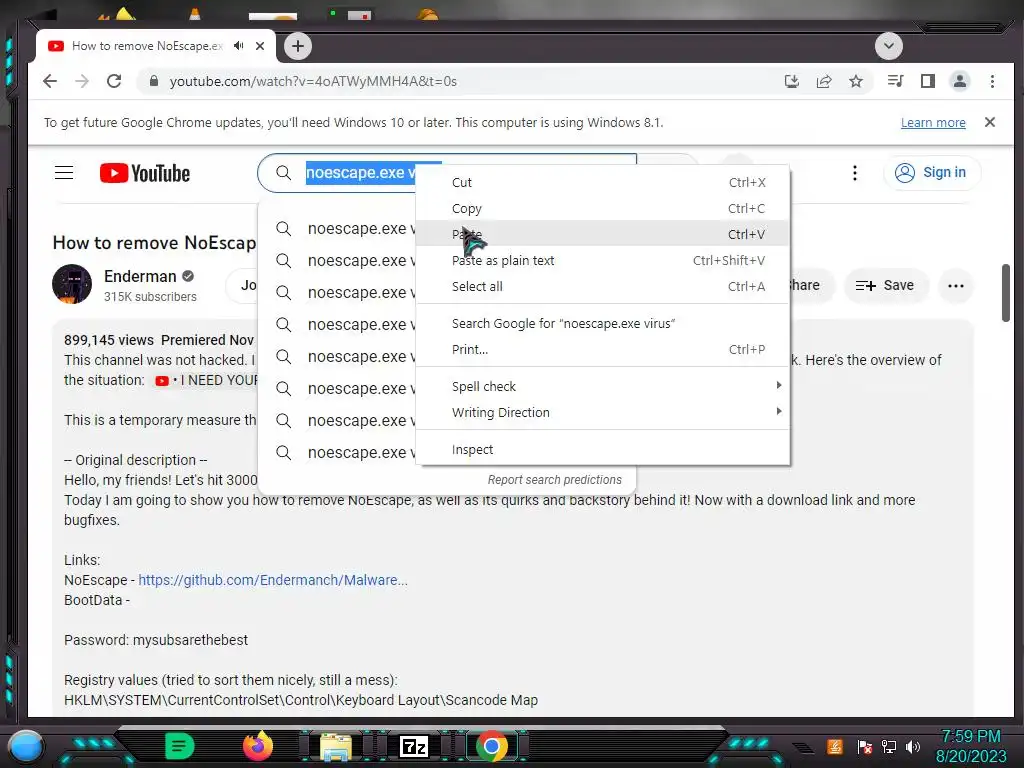Choose Print... in the context menu
Viewport: 1024px width, 768px height.
(x=602, y=349)
